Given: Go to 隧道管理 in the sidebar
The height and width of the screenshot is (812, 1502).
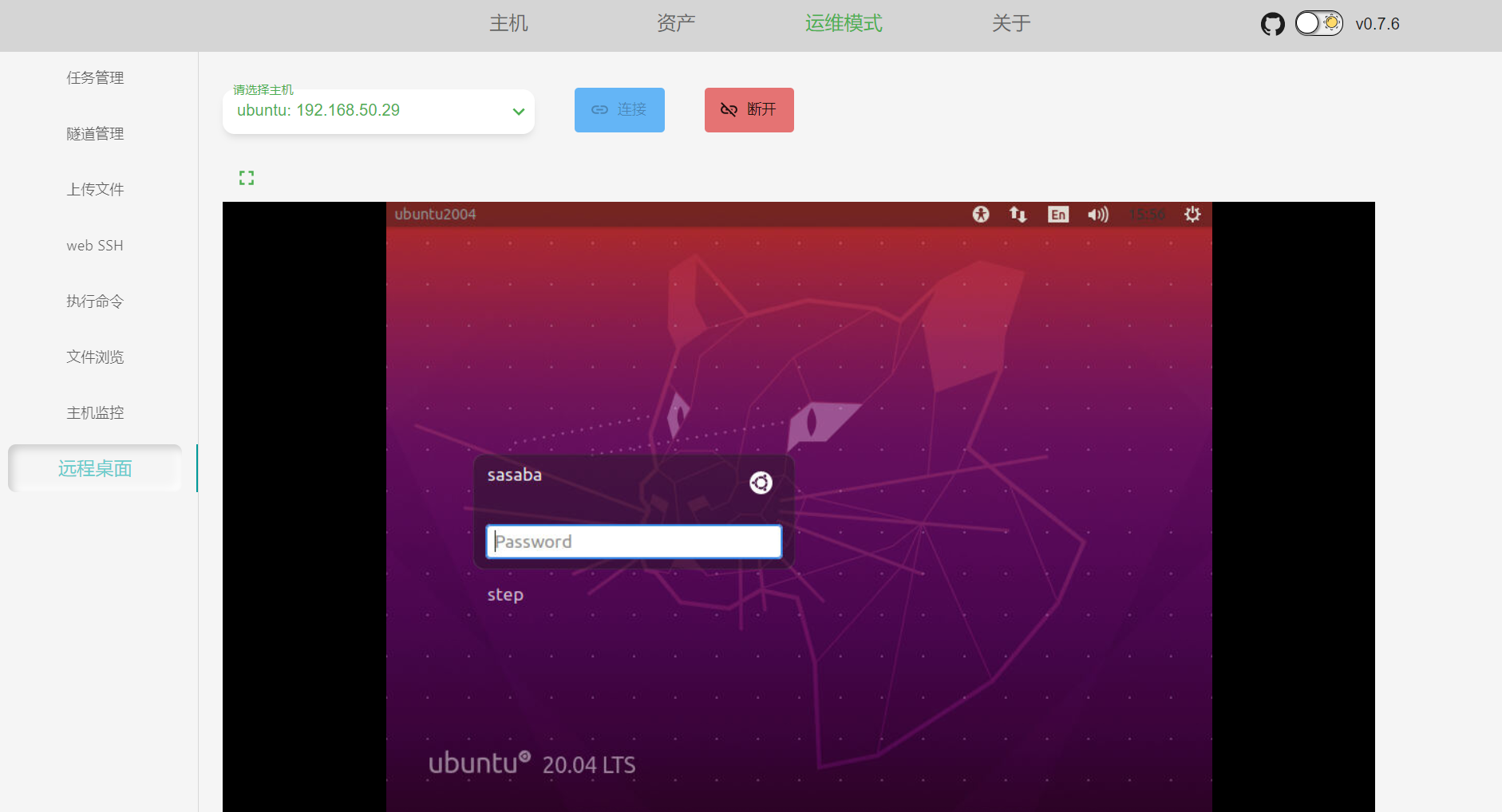Looking at the screenshot, I should point(95,133).
